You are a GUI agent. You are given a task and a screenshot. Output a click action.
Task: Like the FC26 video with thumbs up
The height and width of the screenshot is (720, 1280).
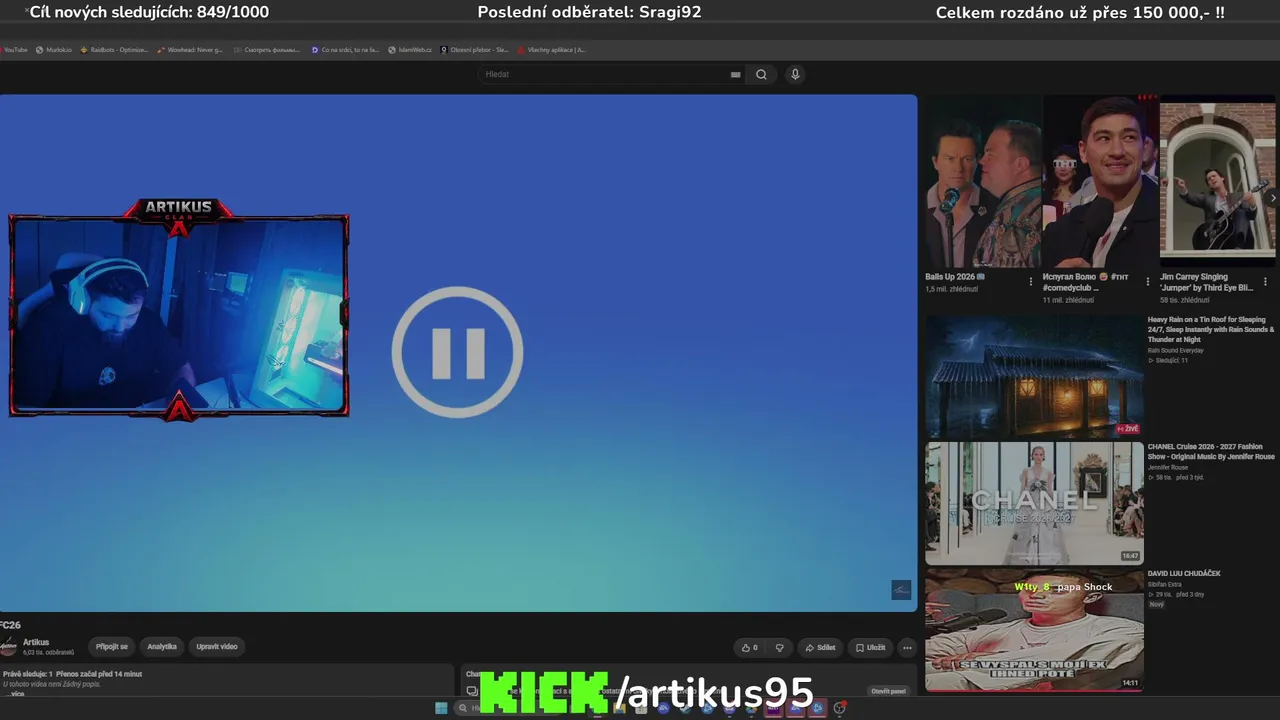point(749,648)
